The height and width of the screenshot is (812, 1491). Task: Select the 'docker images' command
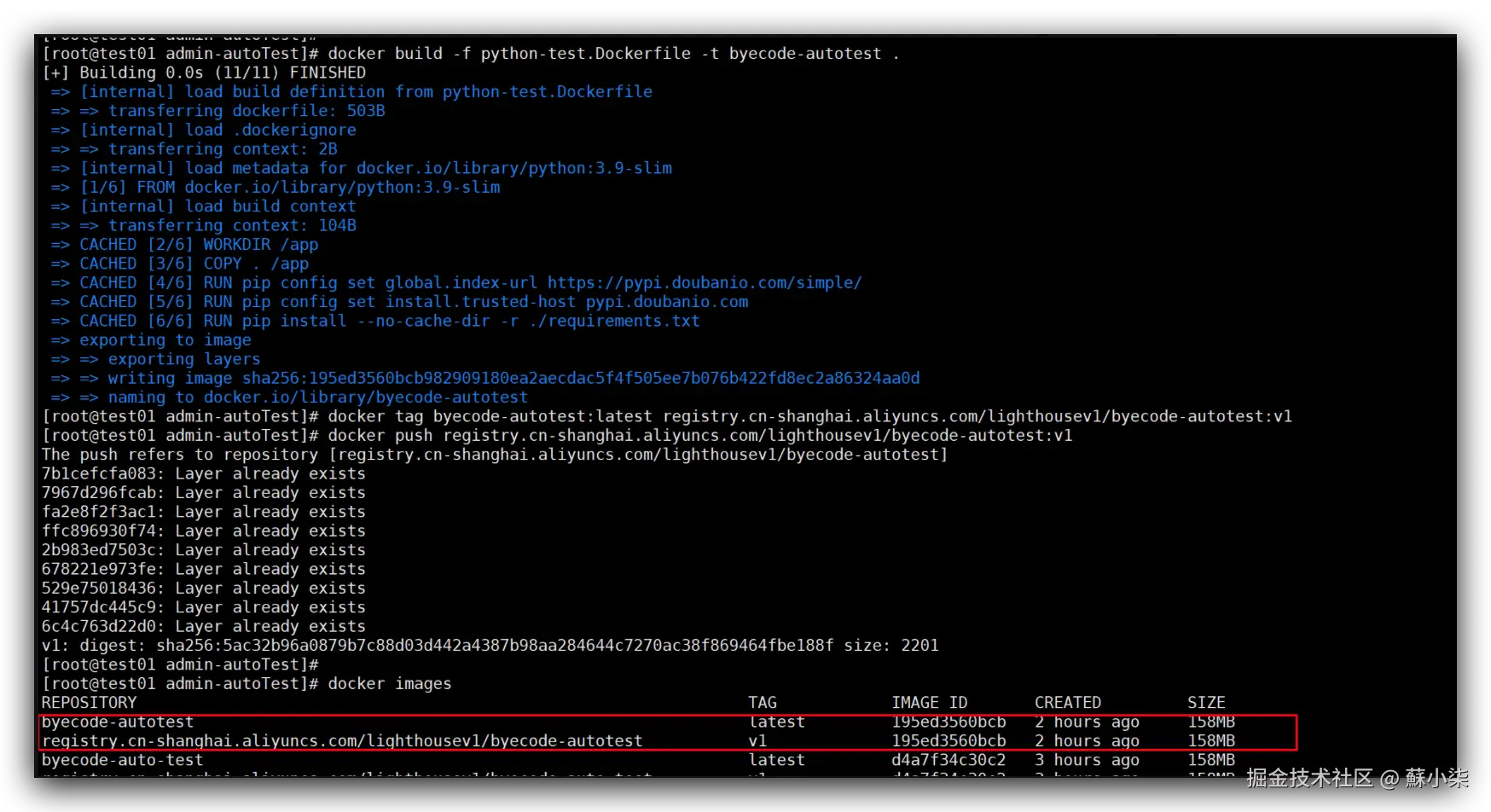pyautogui.click(x=390, y=684)
